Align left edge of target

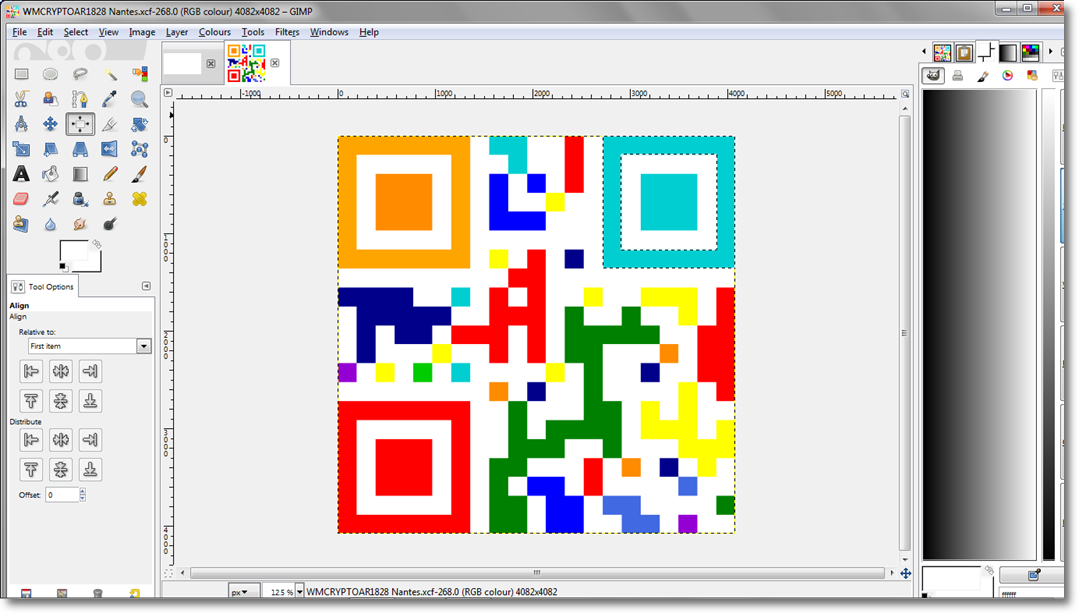[31, 371]
